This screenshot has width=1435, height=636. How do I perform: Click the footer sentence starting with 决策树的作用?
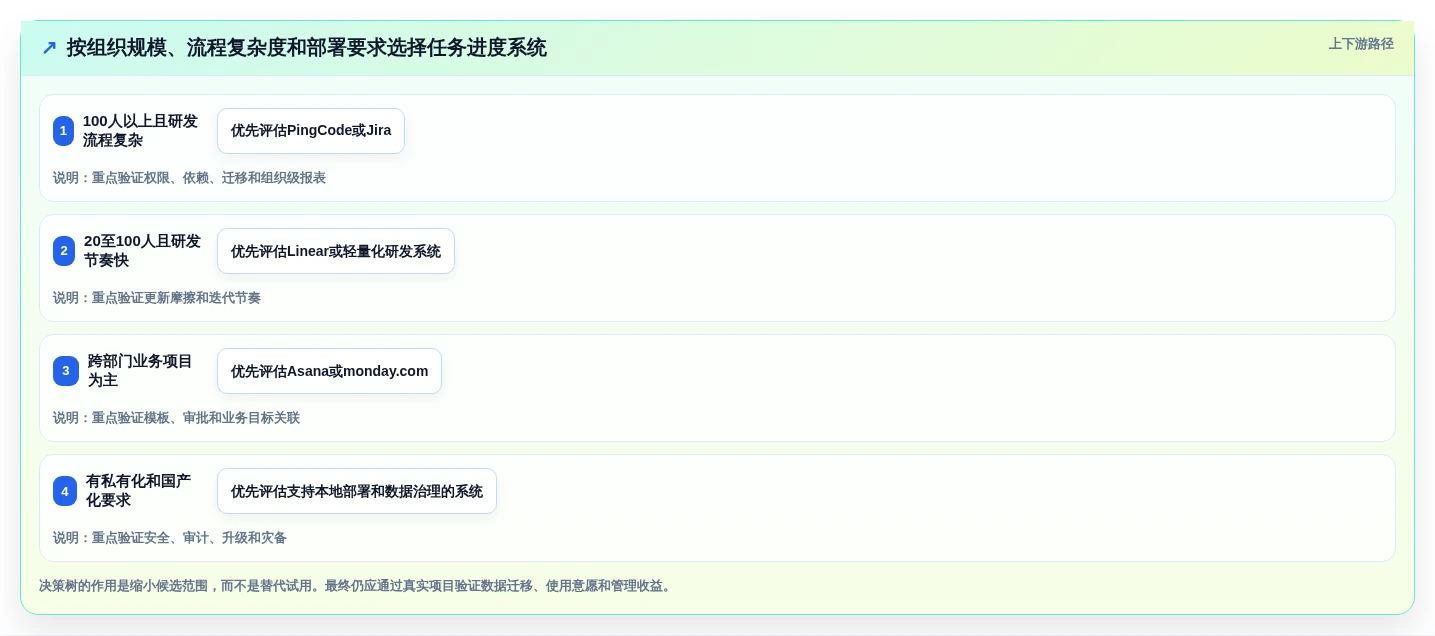[357, 586]
